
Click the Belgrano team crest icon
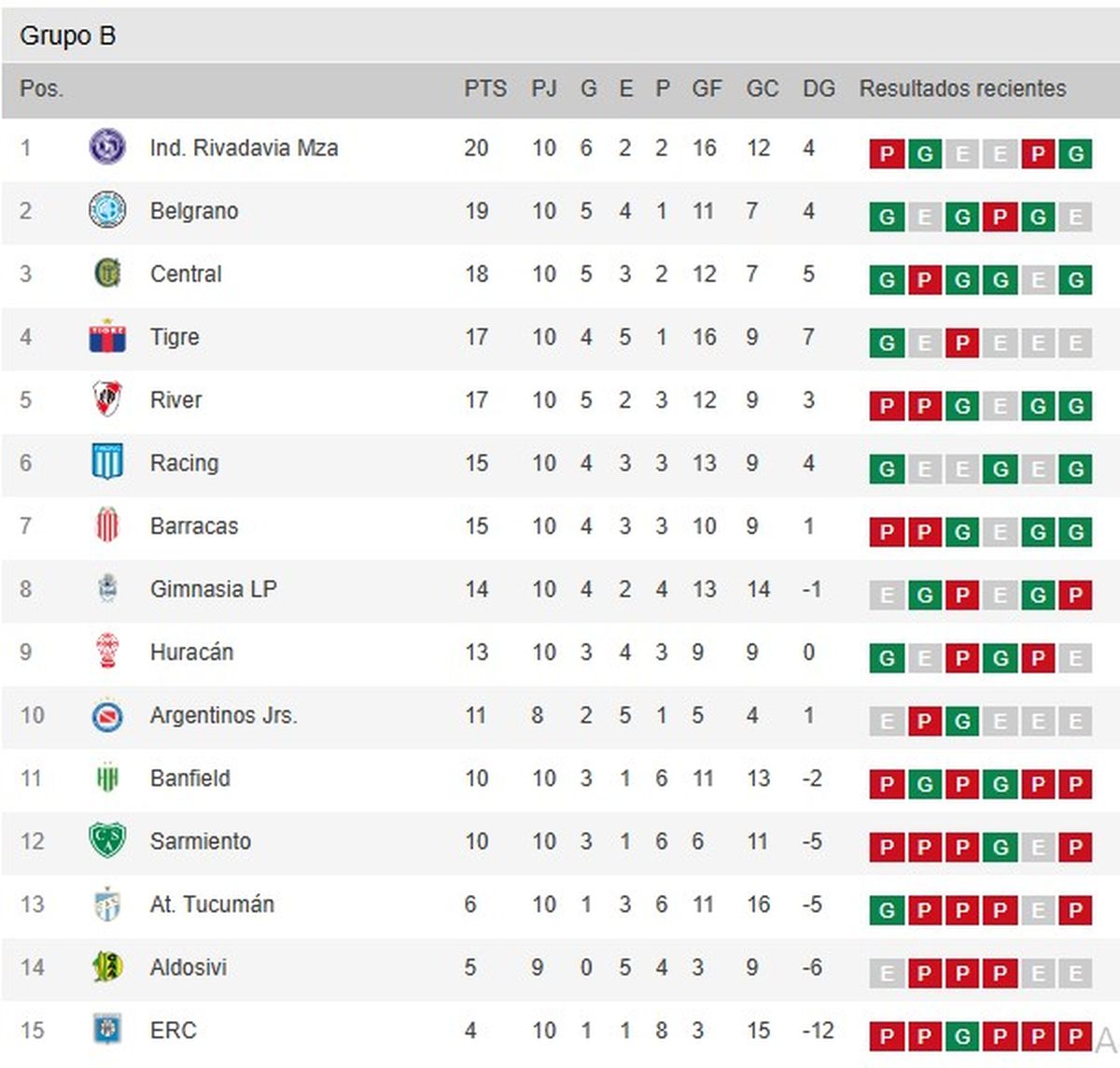point(107,210)
